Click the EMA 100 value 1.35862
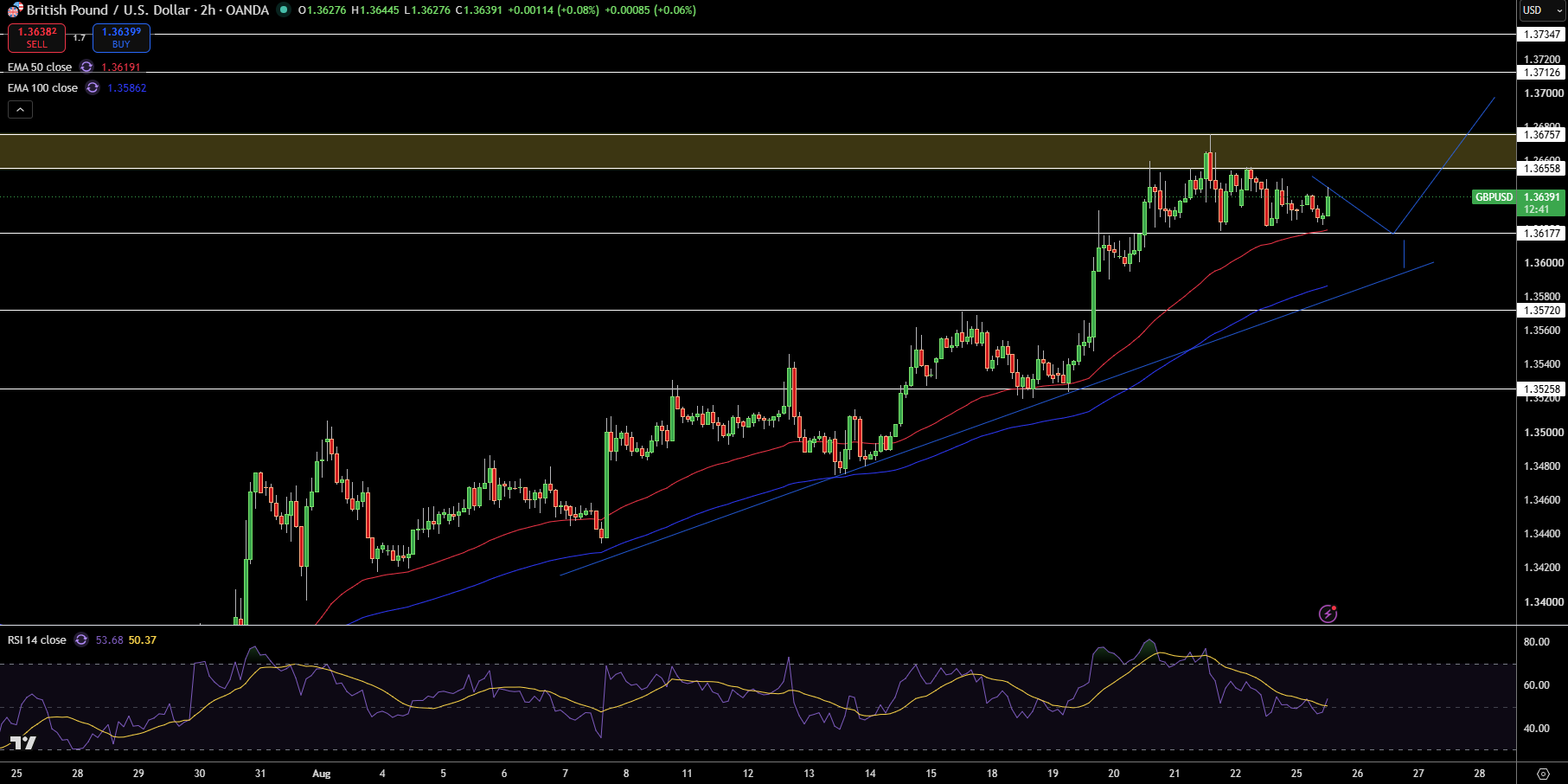The width and height of the screenshot is (1568, 784). pos(127,87)
